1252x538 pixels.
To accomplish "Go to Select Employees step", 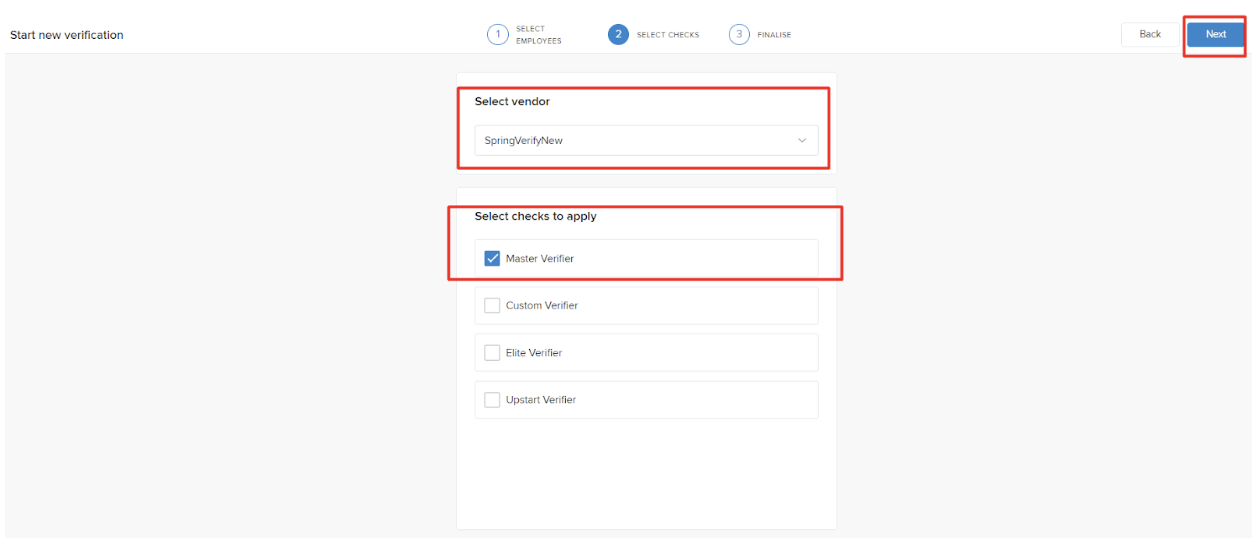I will pos(538,35).
